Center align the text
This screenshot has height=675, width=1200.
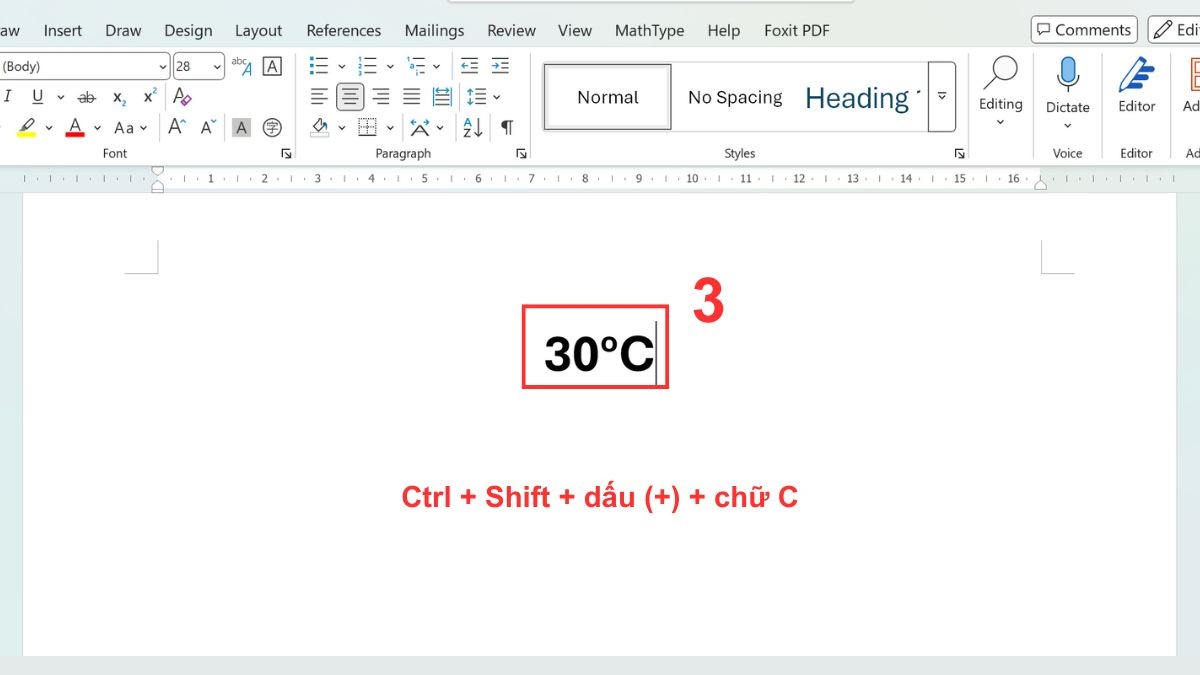click(350, 97)
